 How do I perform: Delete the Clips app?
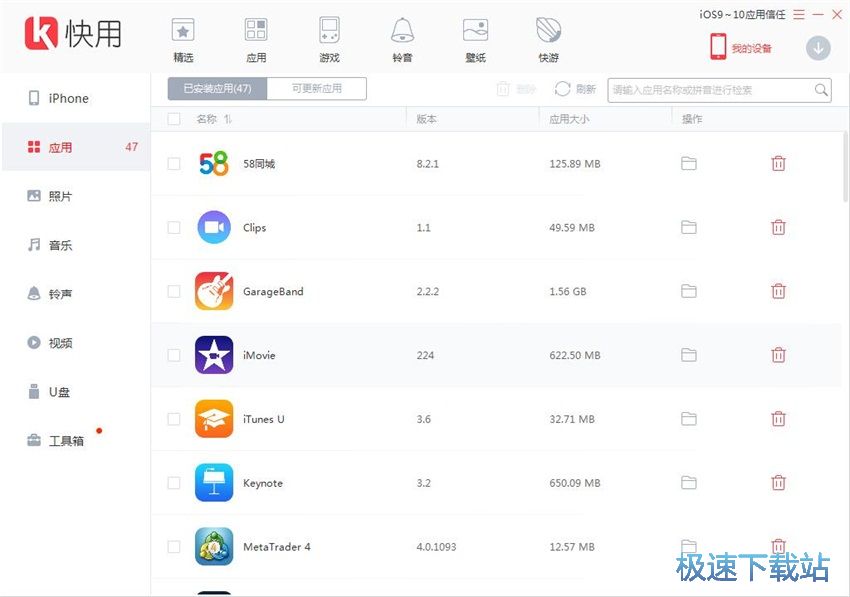coord(778,227)
